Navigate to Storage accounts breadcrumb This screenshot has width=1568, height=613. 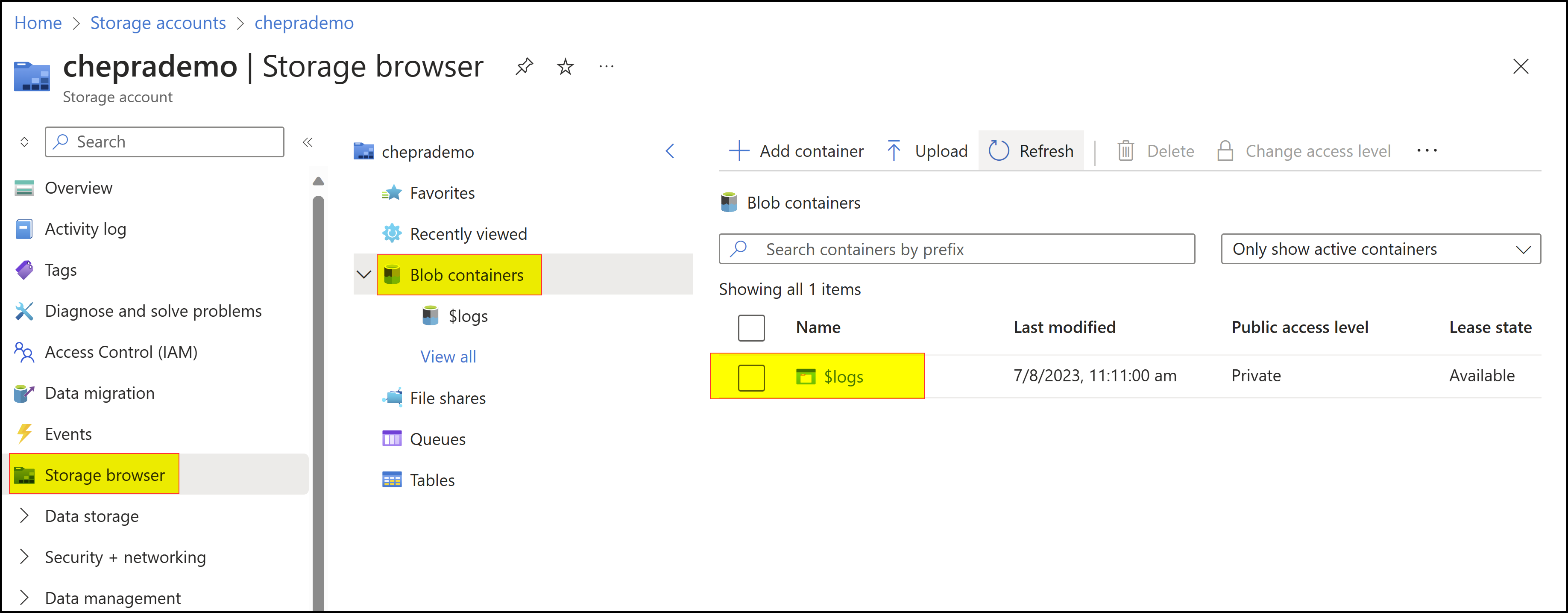158,23
